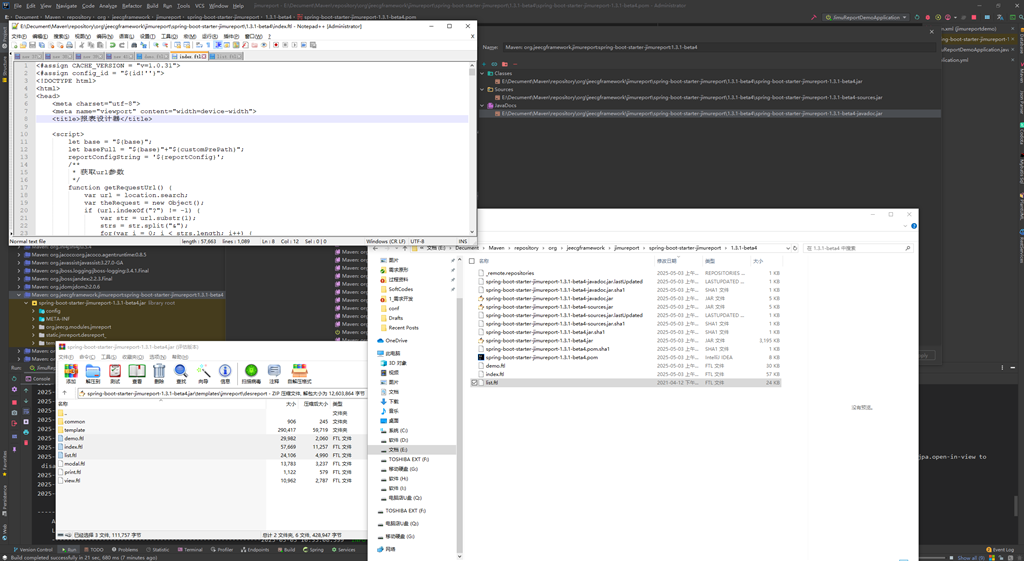This screenshot has height=561, width=1024.
Task: Click Notepad++ Record Macro icon
Action: (x=276, y=45)
